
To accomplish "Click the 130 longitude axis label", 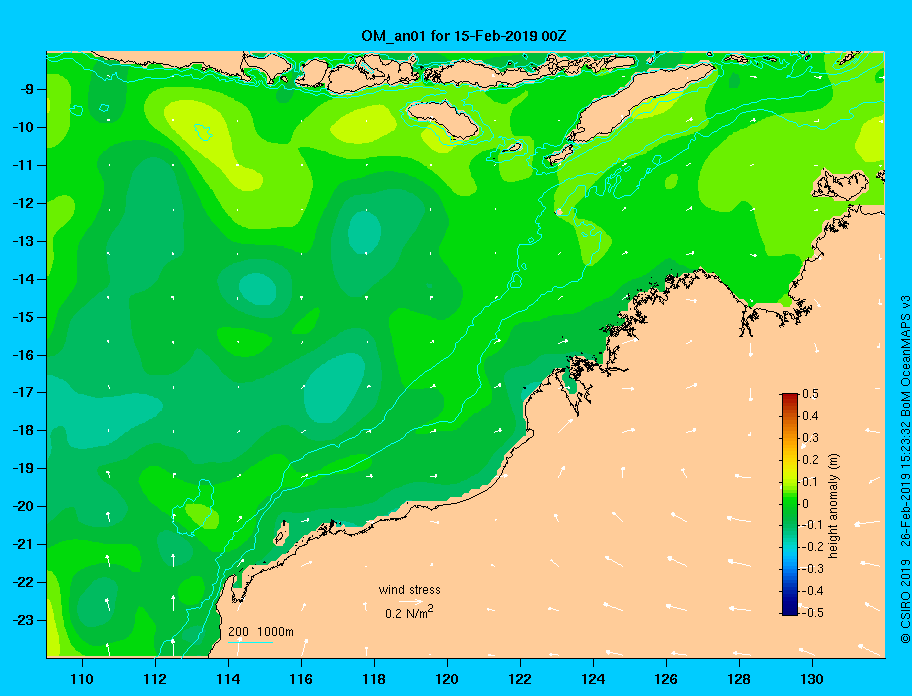I will pyautogui.click(x=812, y=679).
